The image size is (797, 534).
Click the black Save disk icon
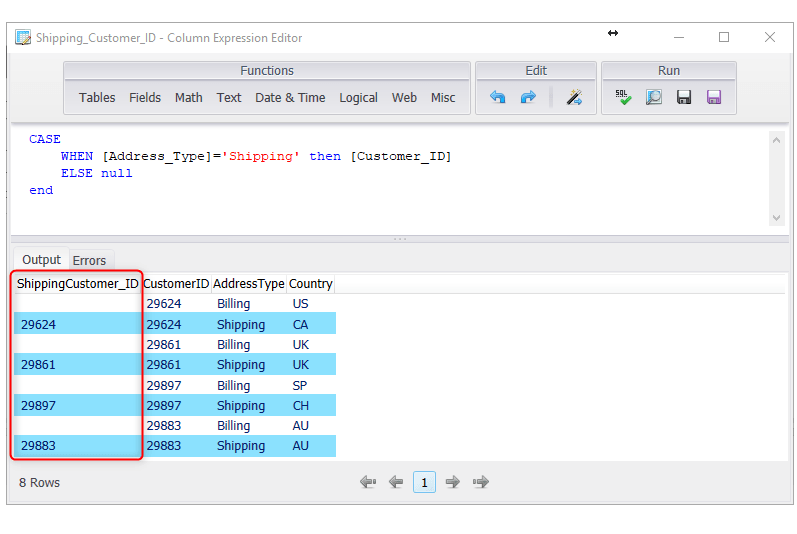(684, 97)
